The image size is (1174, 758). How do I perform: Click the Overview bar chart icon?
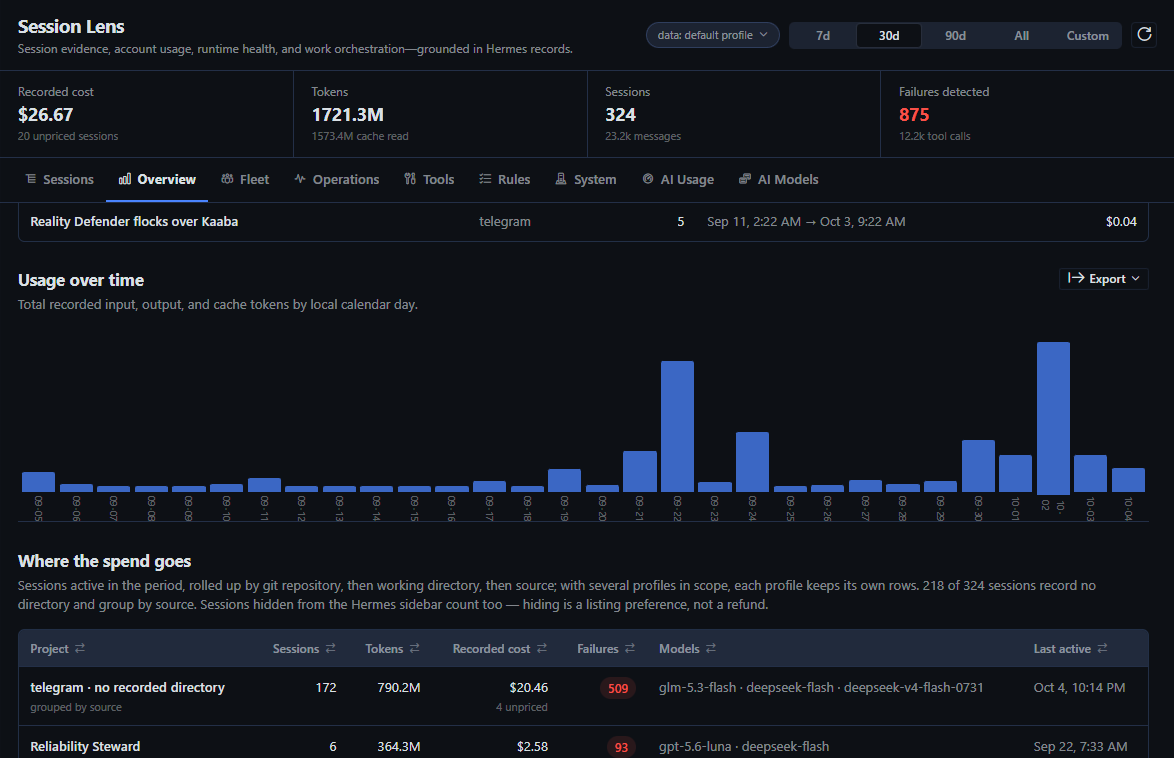tap(125, 179)
